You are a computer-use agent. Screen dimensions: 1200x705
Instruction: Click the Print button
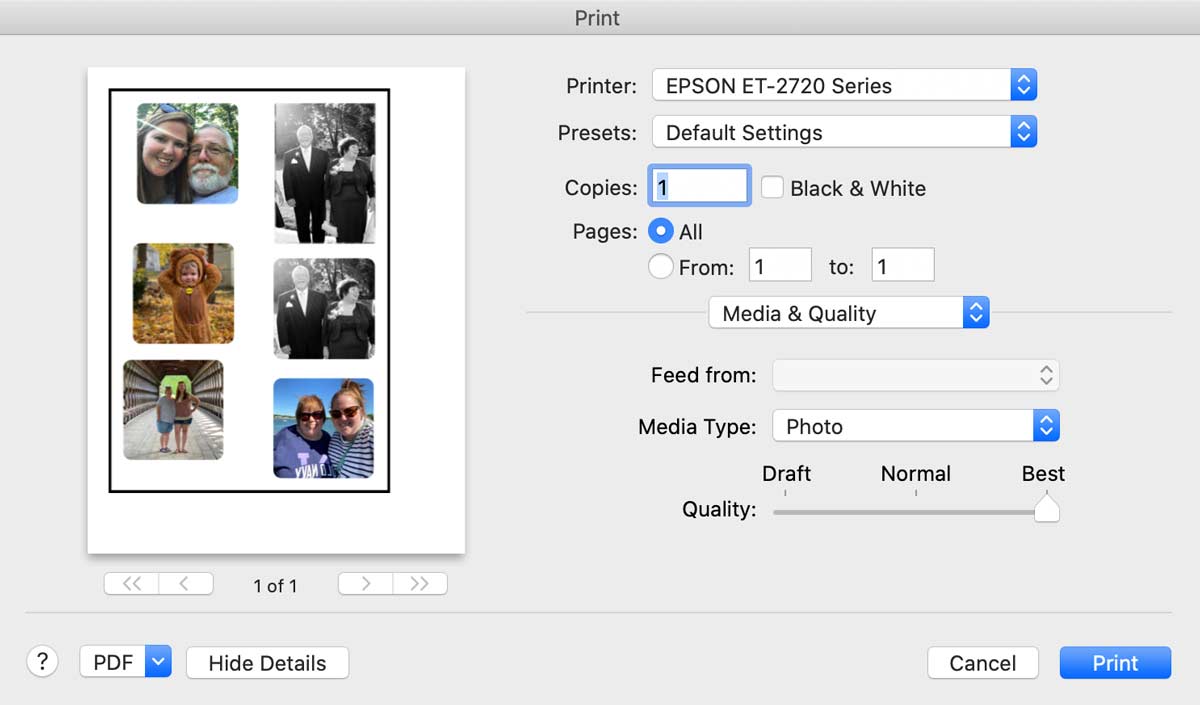click(1115, 663)
